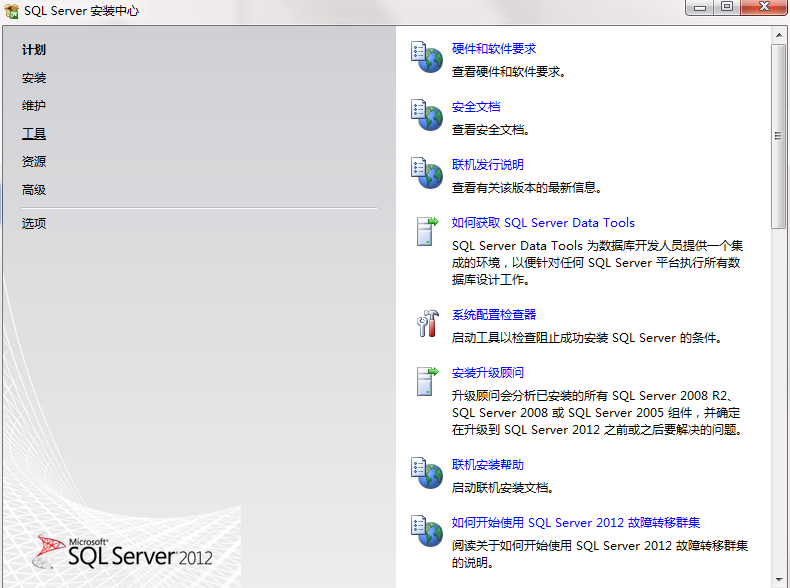Click the server icon beside 如何获取 SQL Server Data Tools

pos(427,231)
